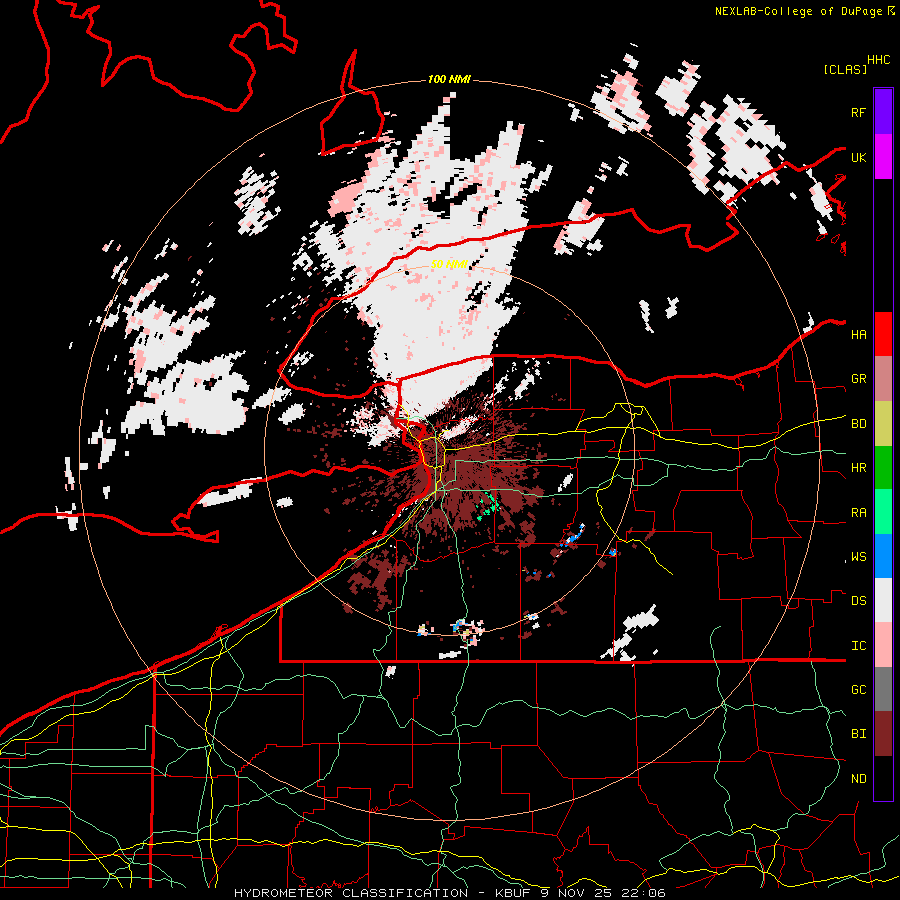Pick the GC legend label
Screen dimensions: 900x900
pyautogui.click(x=858, y=690)
